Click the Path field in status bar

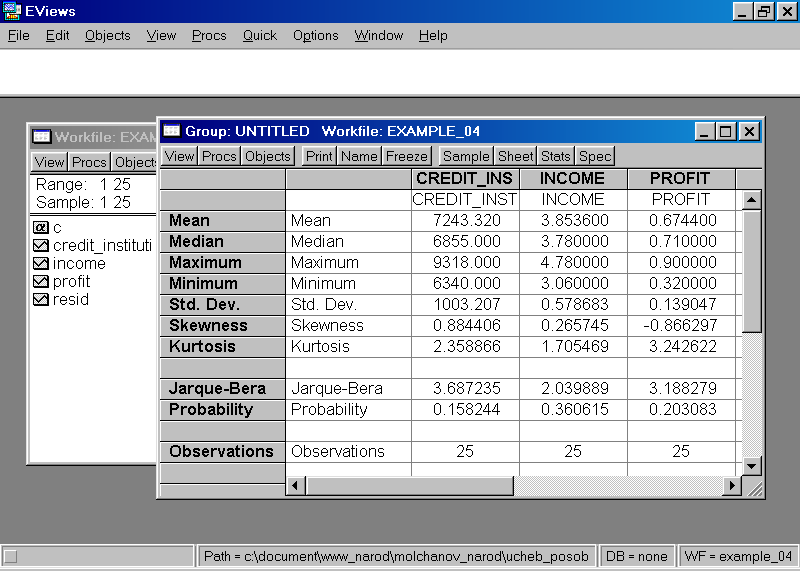396,556
